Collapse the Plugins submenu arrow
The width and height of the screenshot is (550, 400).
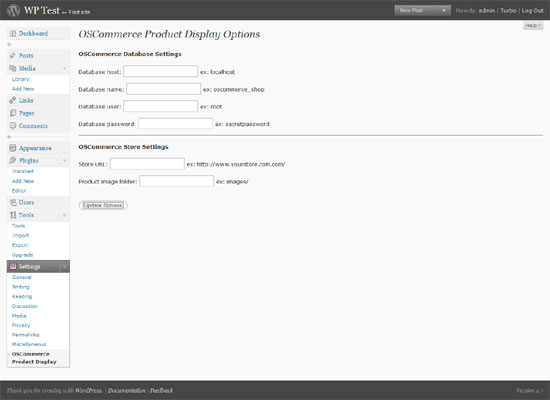click(x=65, y=161)
